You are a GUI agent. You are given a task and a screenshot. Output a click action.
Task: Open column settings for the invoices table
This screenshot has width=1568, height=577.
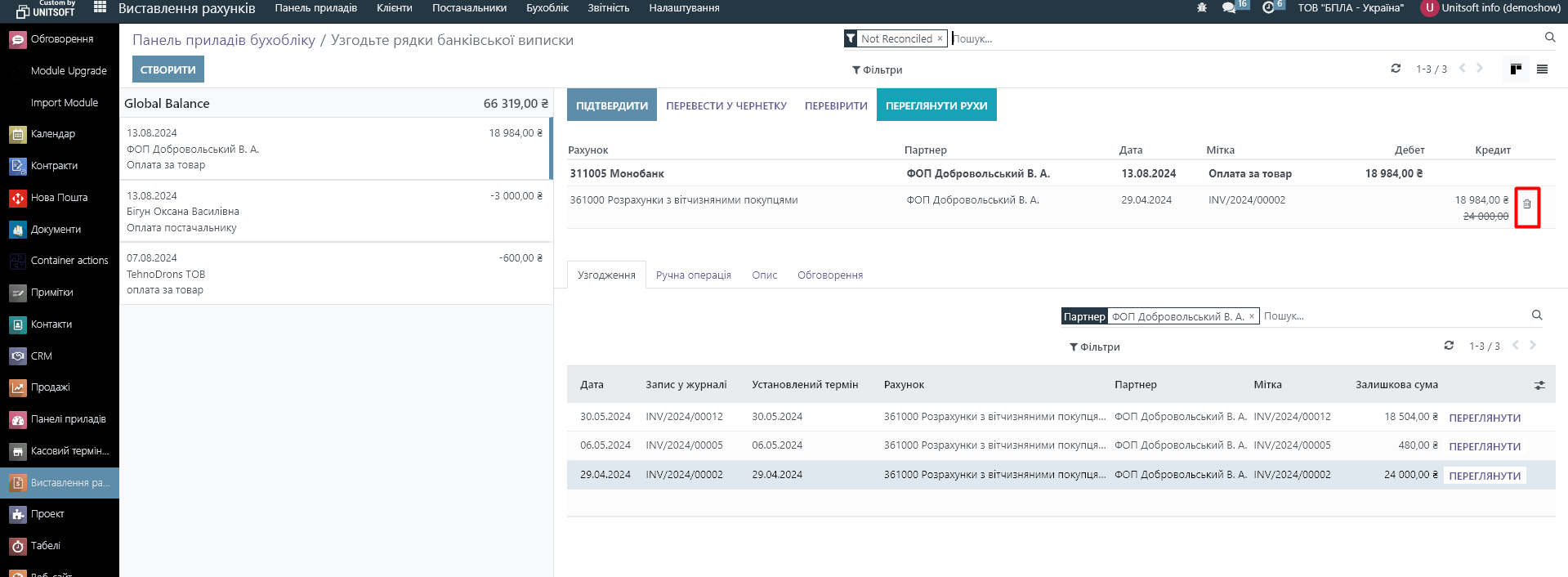click(x=1539, y=385)
